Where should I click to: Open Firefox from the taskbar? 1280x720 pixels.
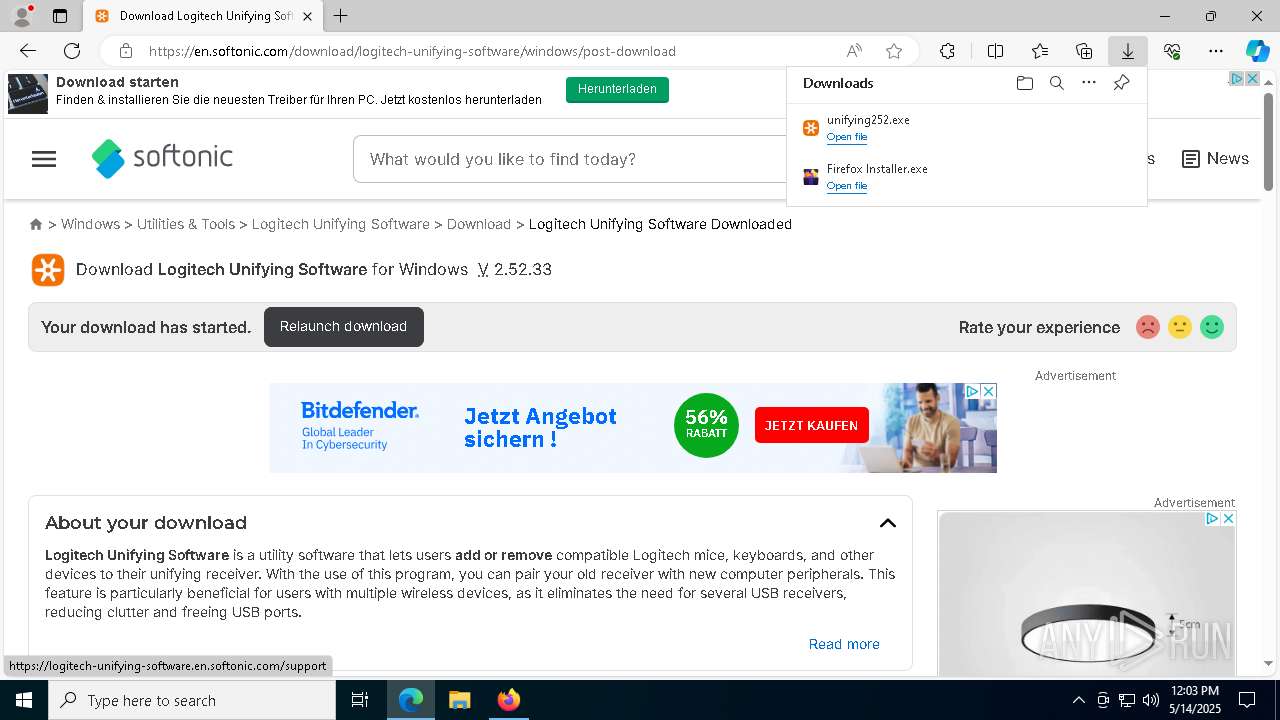509,700
